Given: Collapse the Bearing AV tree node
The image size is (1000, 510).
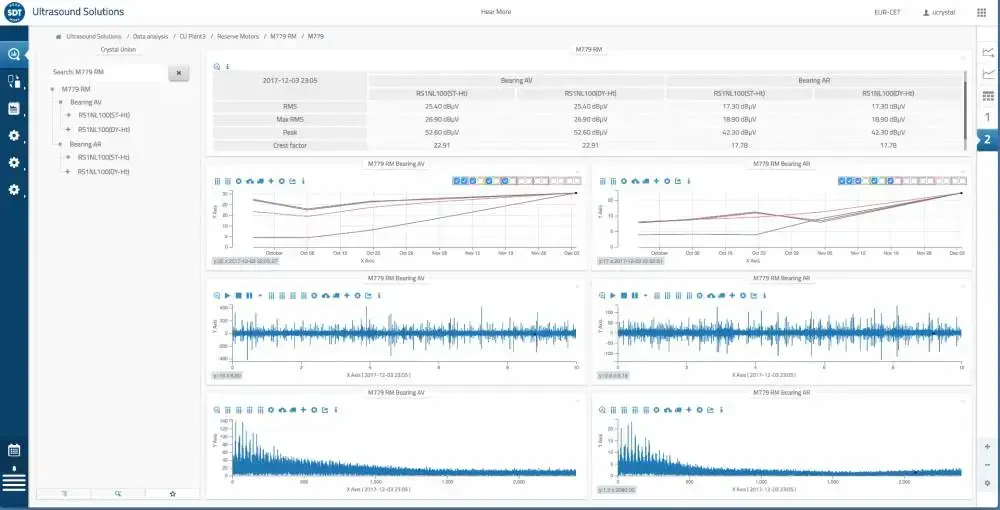Looking at the screenshot, I should coord(61,102).
